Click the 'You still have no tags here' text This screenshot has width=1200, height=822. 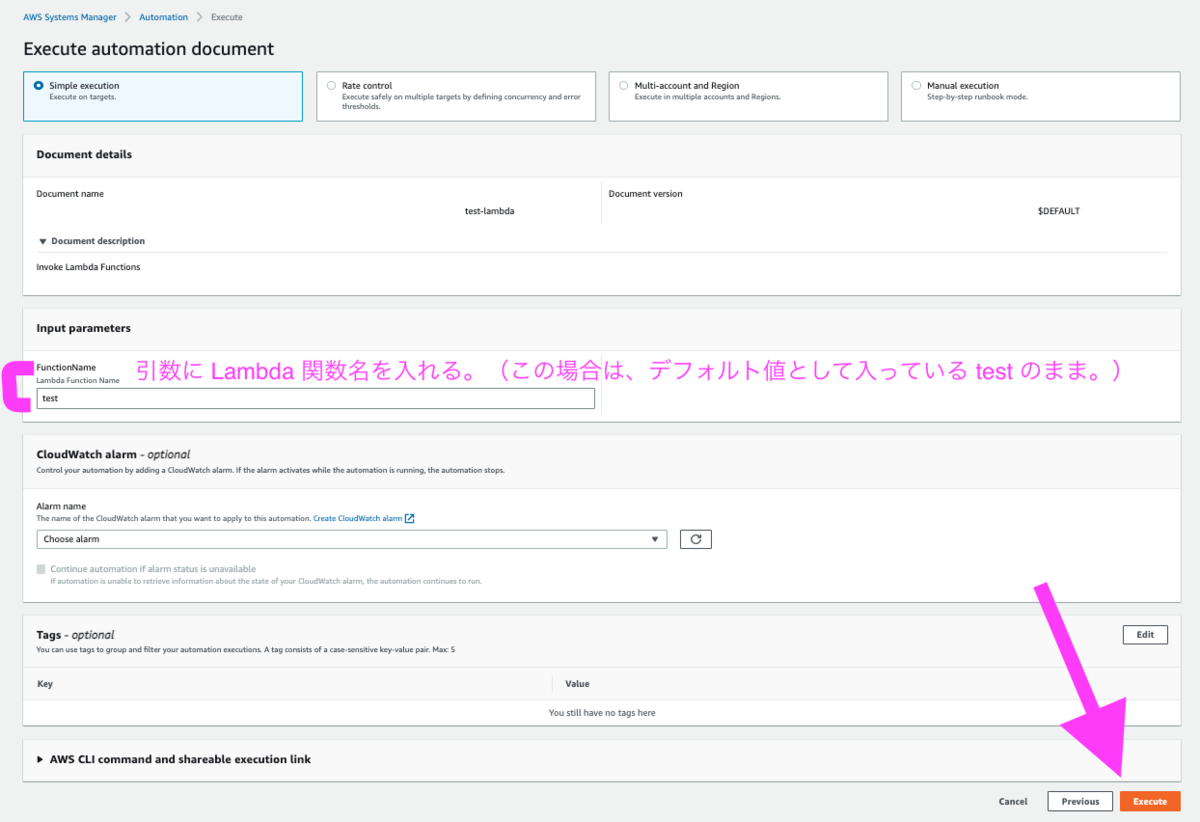pos(602,713)
